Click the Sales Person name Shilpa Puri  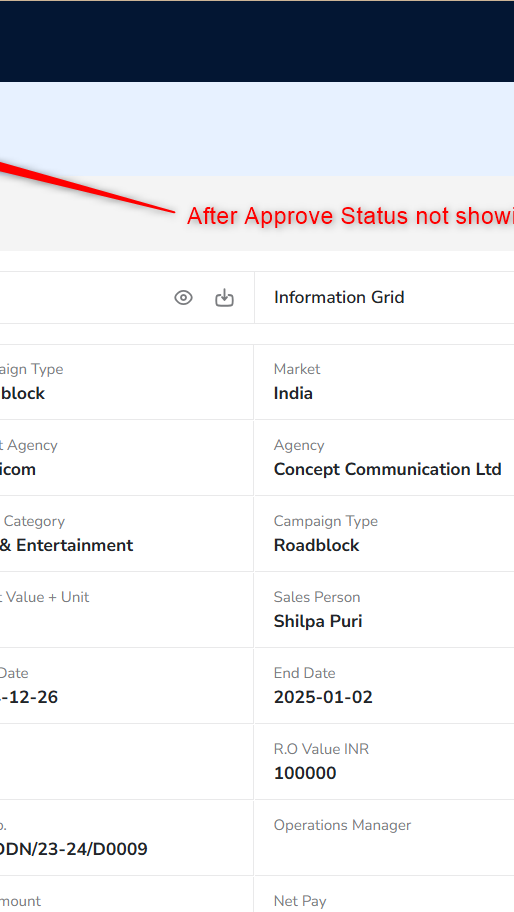[x=318, y=621]
